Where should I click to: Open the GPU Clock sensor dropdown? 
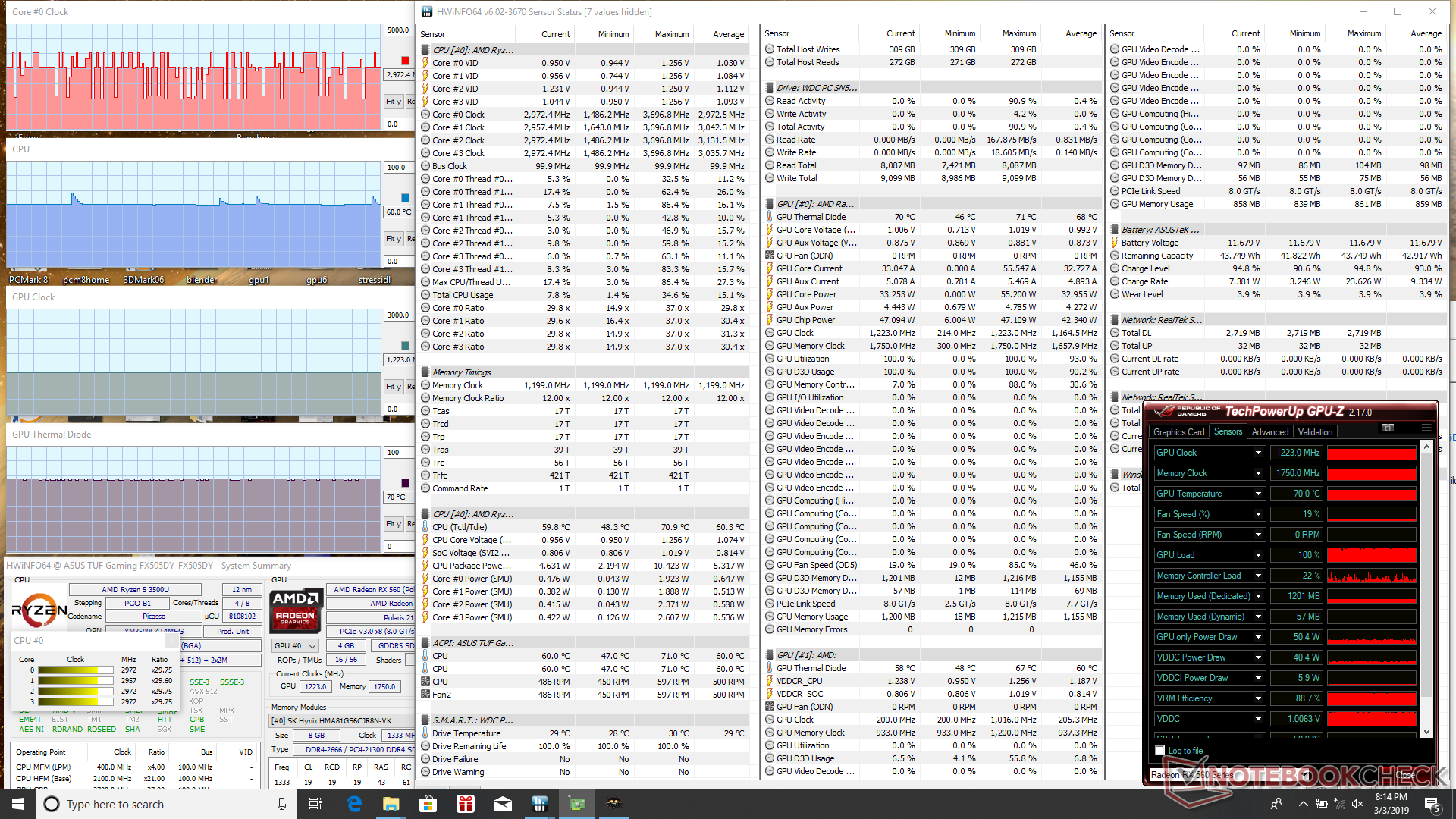[x=1258, y=453]
